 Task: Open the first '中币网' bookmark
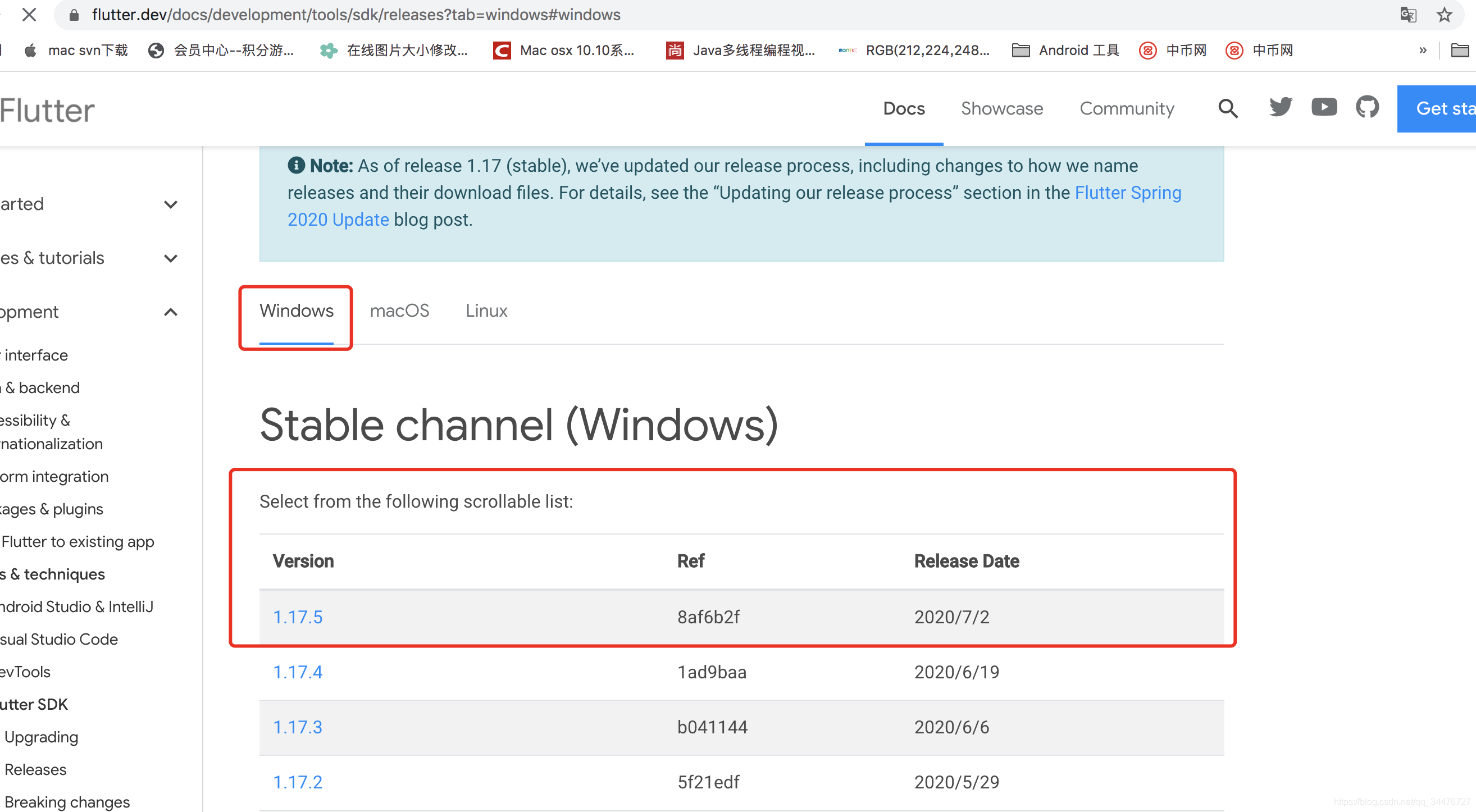1173,51
